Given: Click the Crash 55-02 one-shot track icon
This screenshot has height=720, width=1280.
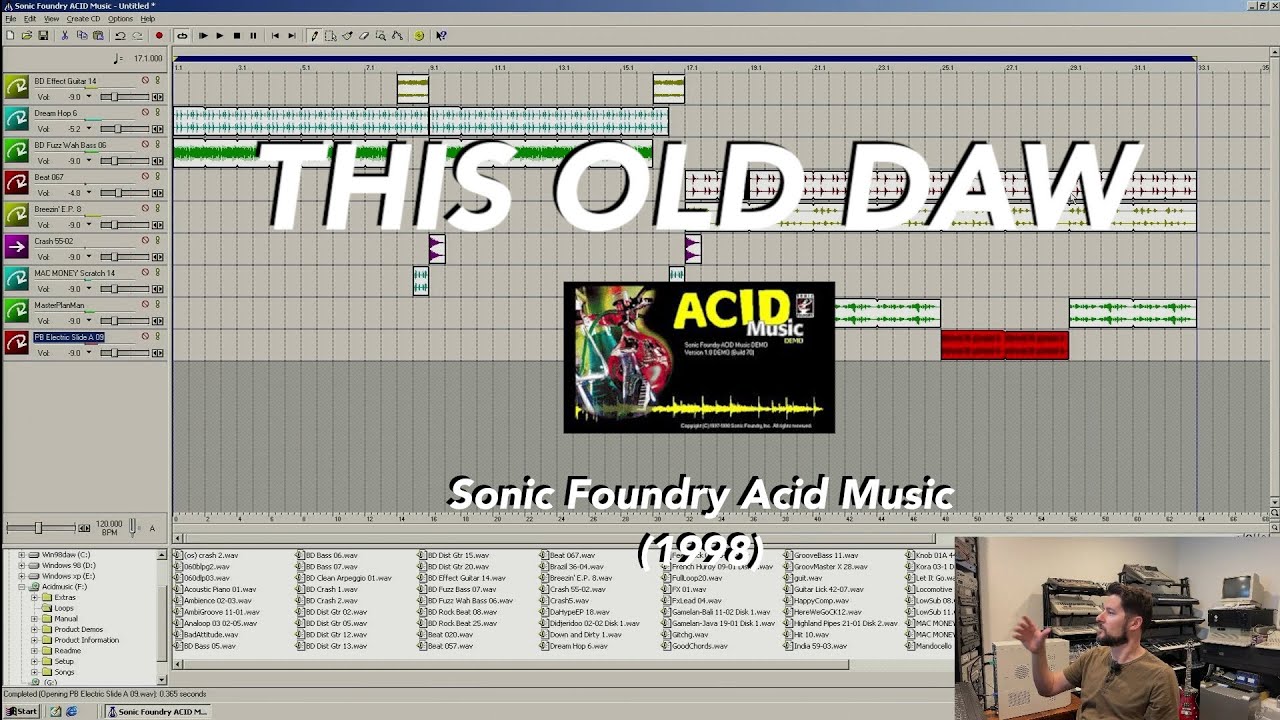Looking at the screenshot, I should pyautogui.click(x=16, y=247).
